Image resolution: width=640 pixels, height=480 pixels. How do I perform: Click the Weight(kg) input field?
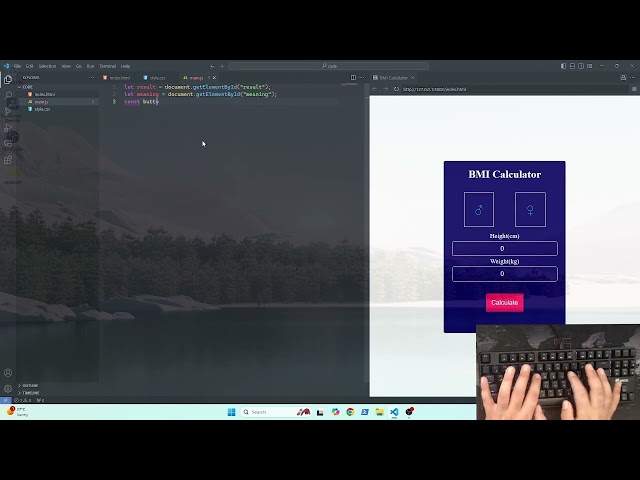504,273
